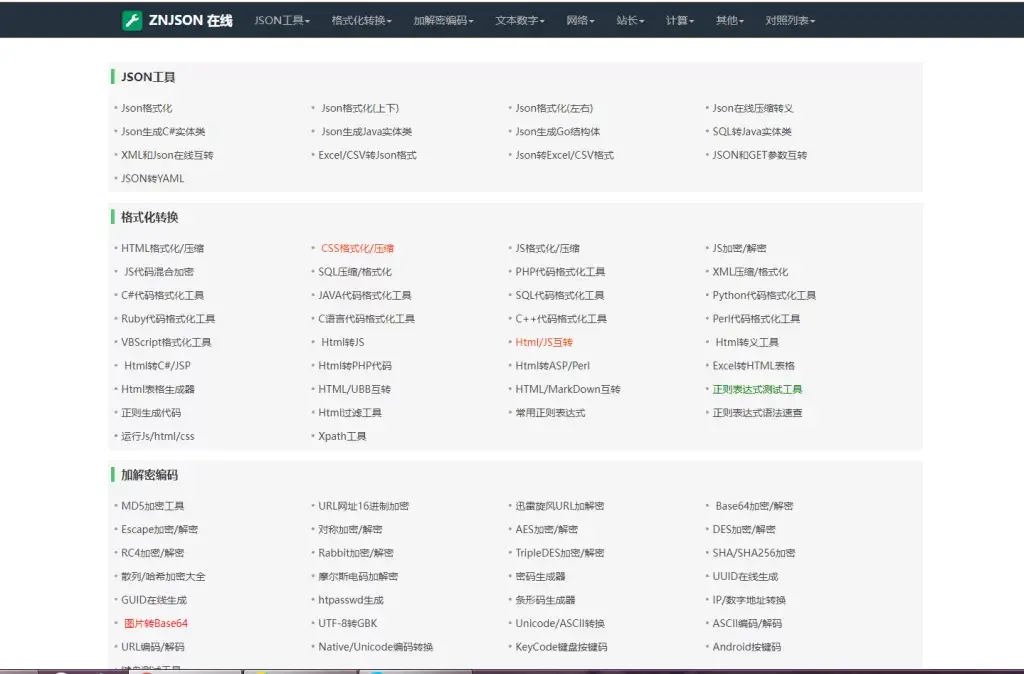Open the 加解密编码 navigation dropdown

443,20
